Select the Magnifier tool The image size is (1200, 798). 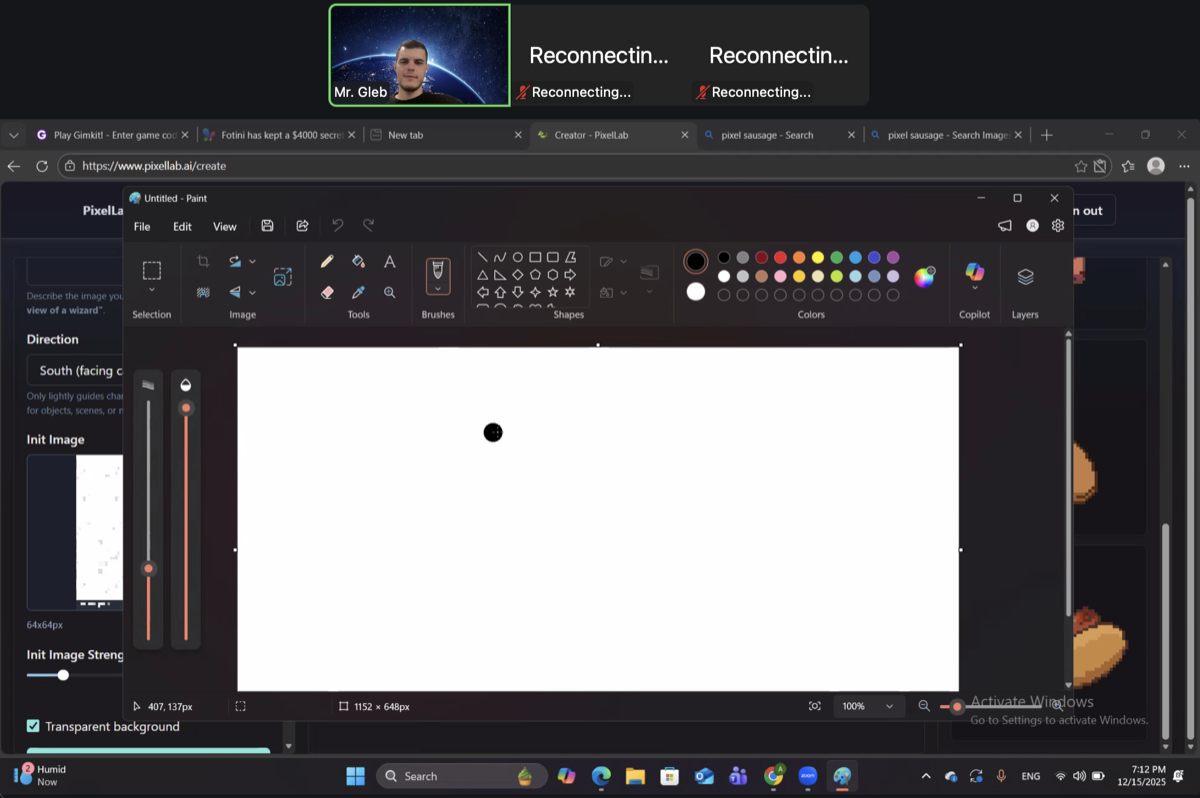pyautogui.click(x=390, y=293)
